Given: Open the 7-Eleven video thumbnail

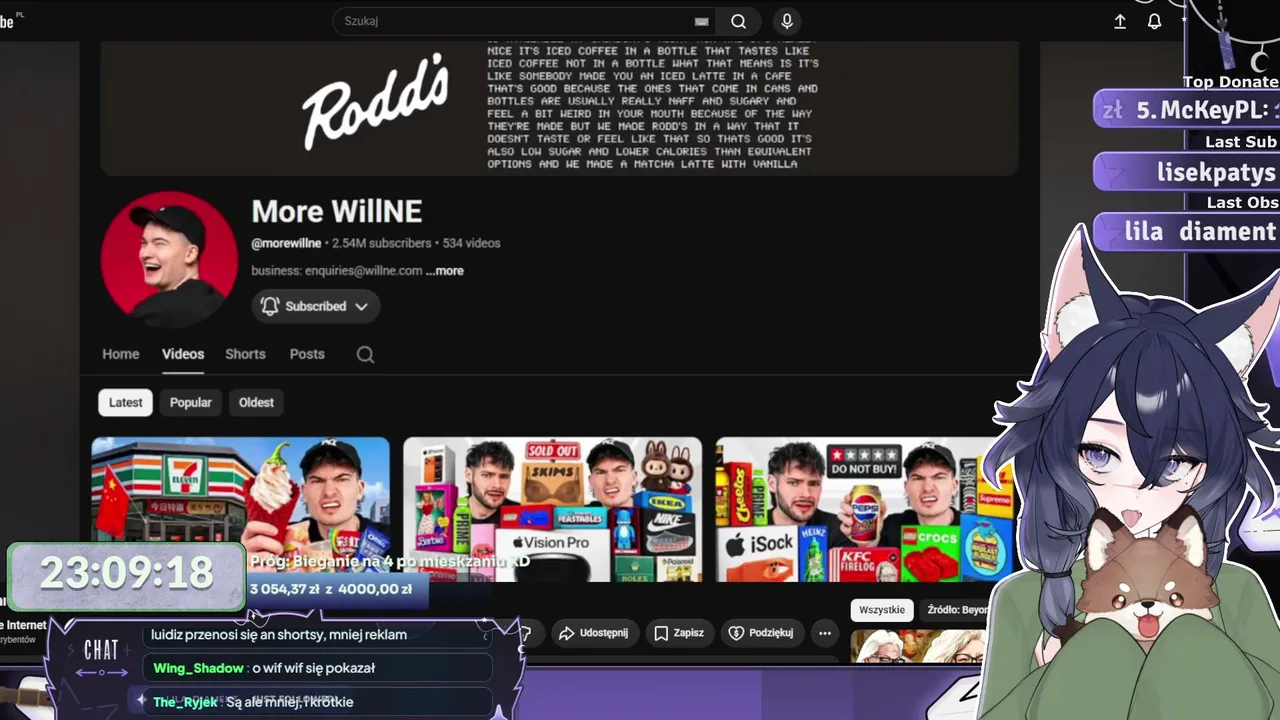Looking at the screenshot, I should [241, 509].
